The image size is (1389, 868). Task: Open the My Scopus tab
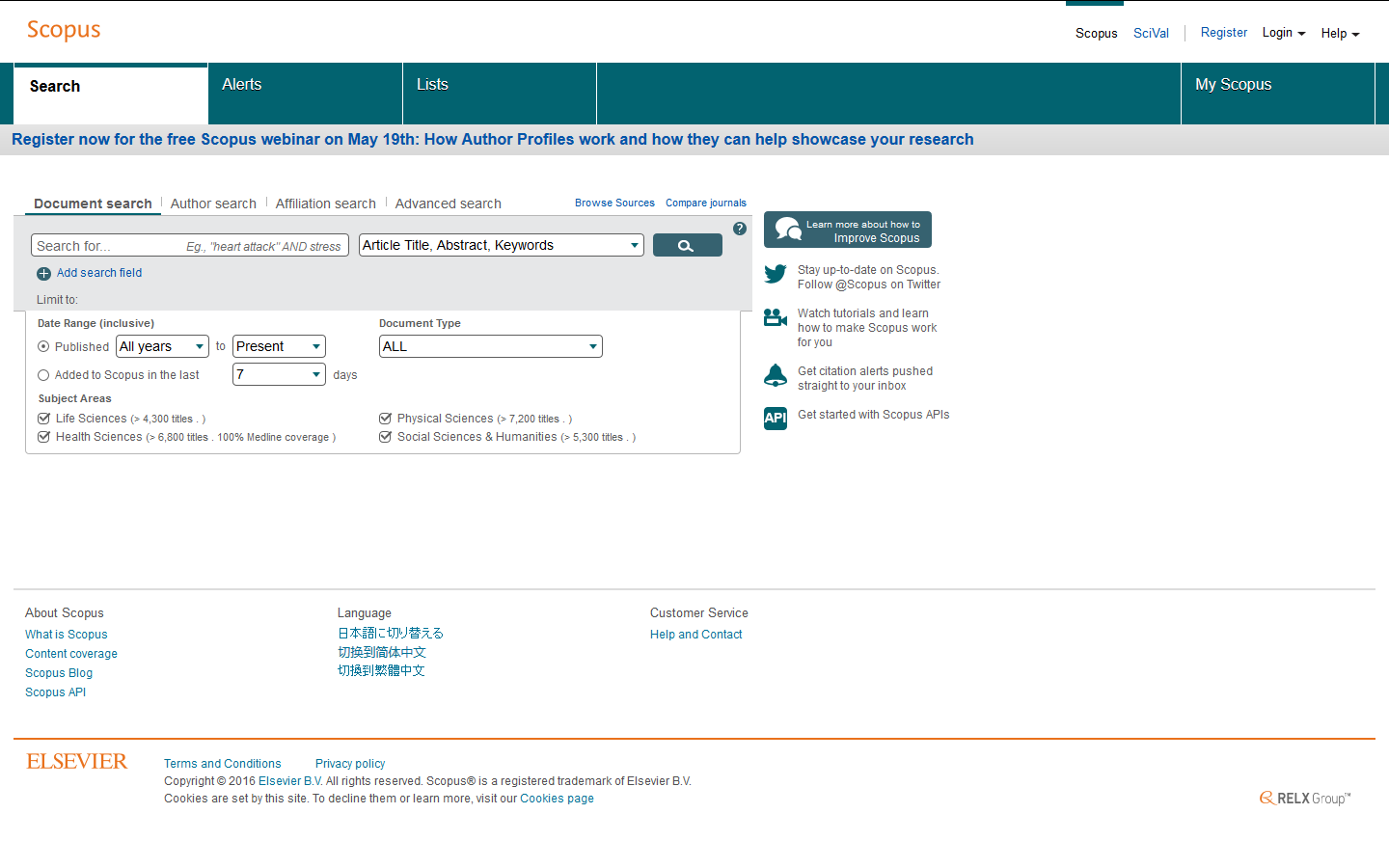[x=1277, y=94]
